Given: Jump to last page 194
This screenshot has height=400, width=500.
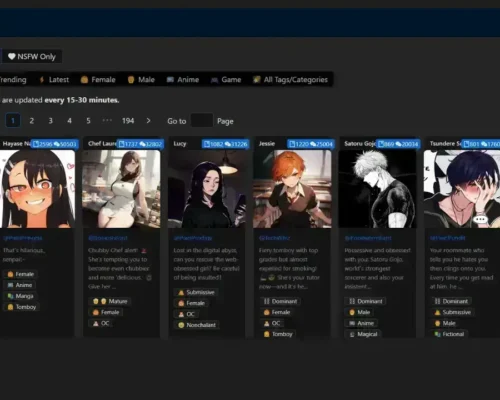Looking at the screenshot, I should coord(128,121).
